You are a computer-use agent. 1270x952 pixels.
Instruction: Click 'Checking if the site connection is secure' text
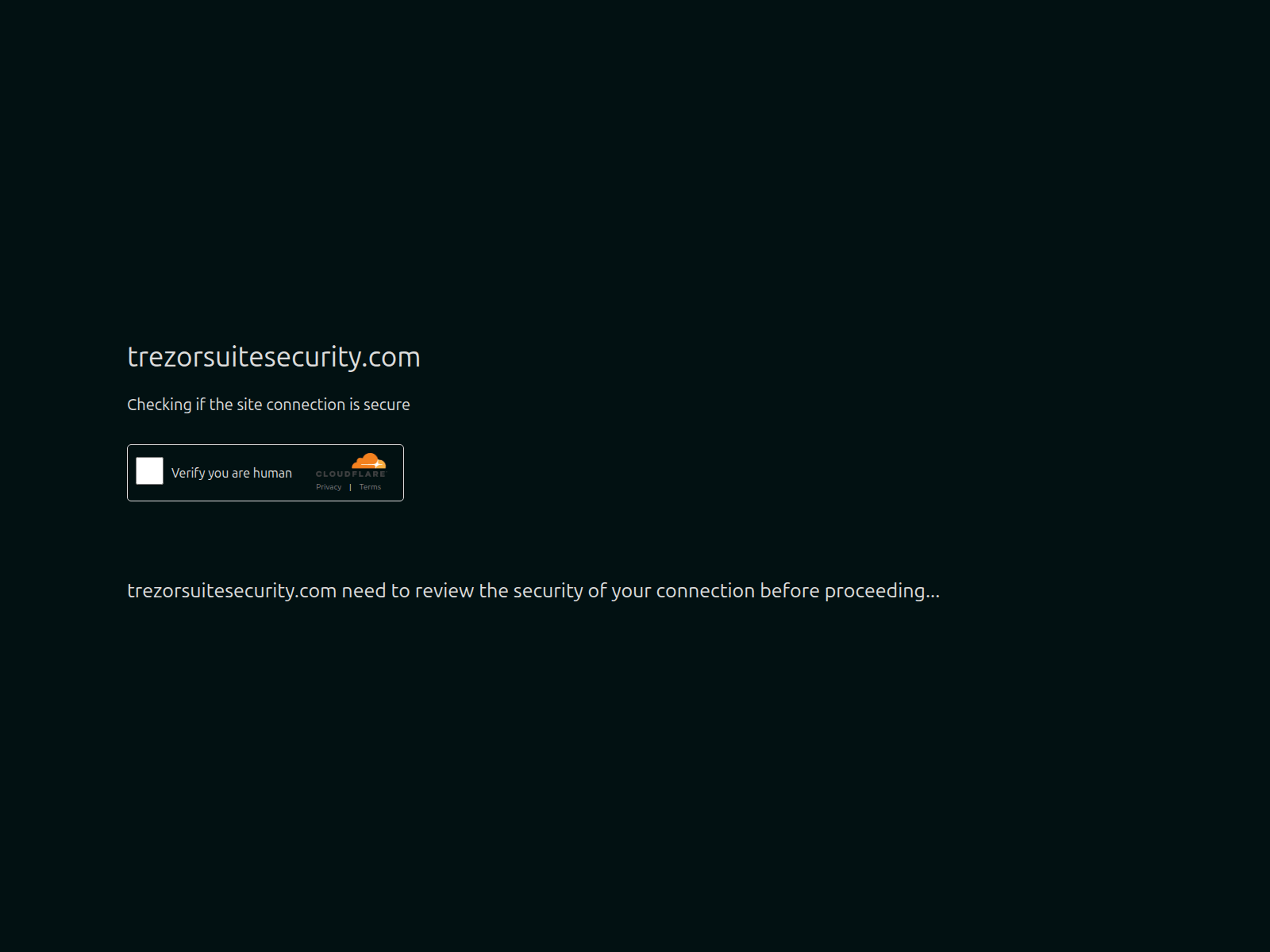[x=268, y=405]
